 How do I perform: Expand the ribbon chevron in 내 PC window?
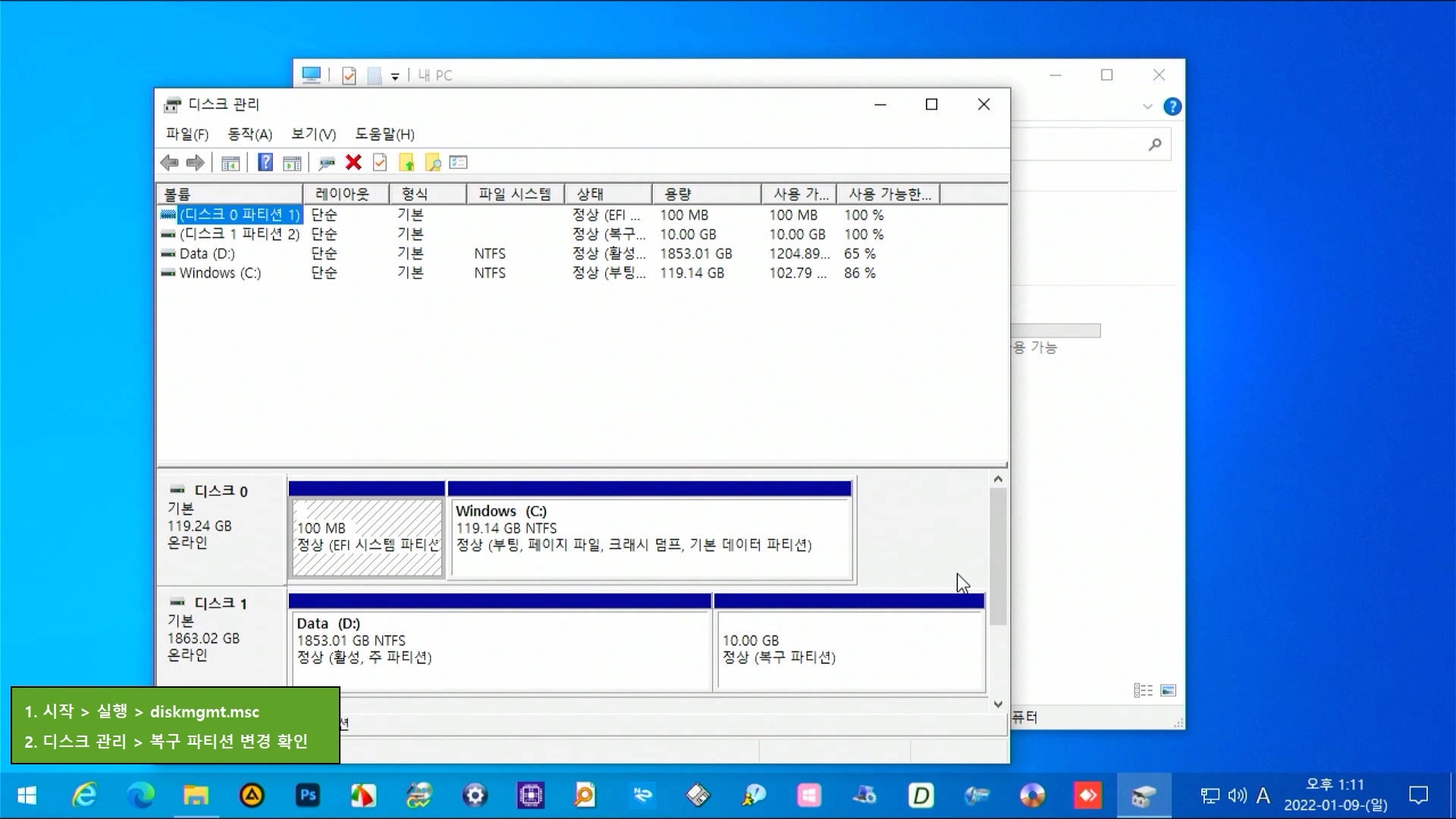[x=1147, y=107]
